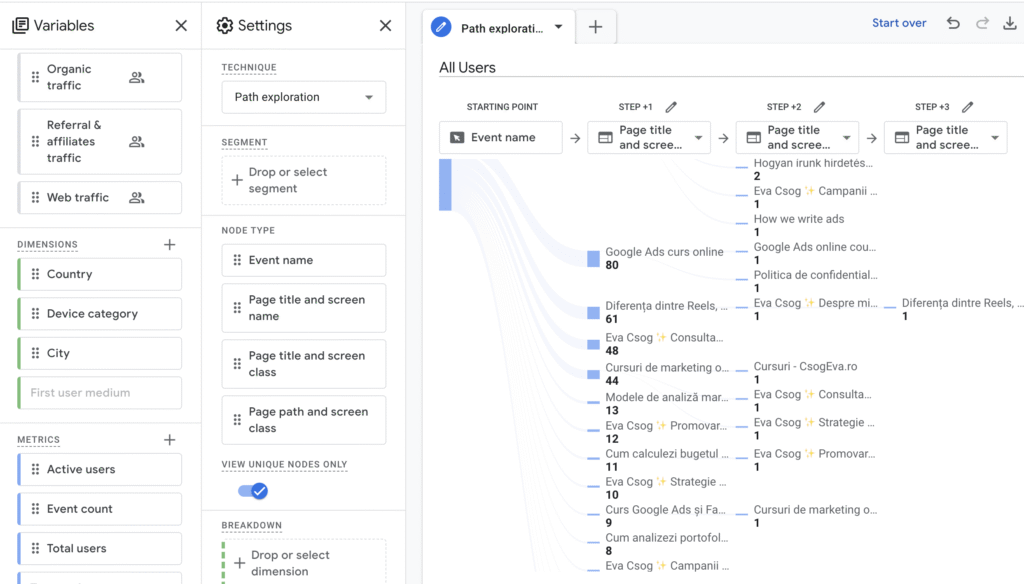Click the Step +3 pencil icon

click(967, 107)
